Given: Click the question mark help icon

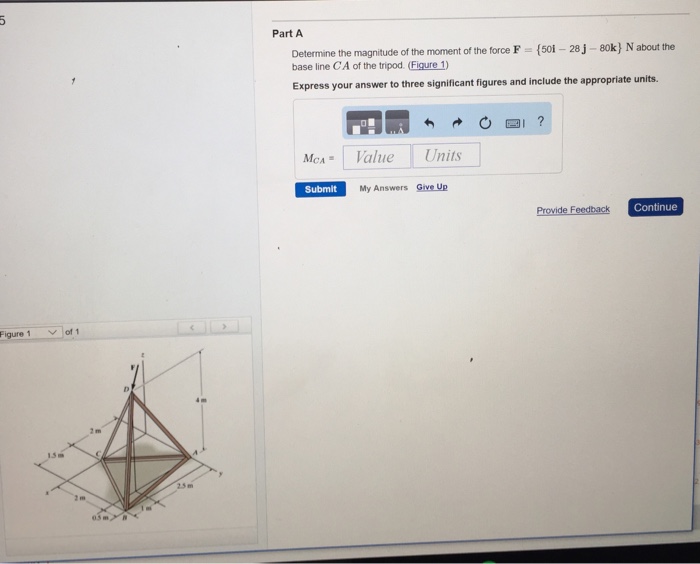Looking at the screenshot, I should [541, 121].
